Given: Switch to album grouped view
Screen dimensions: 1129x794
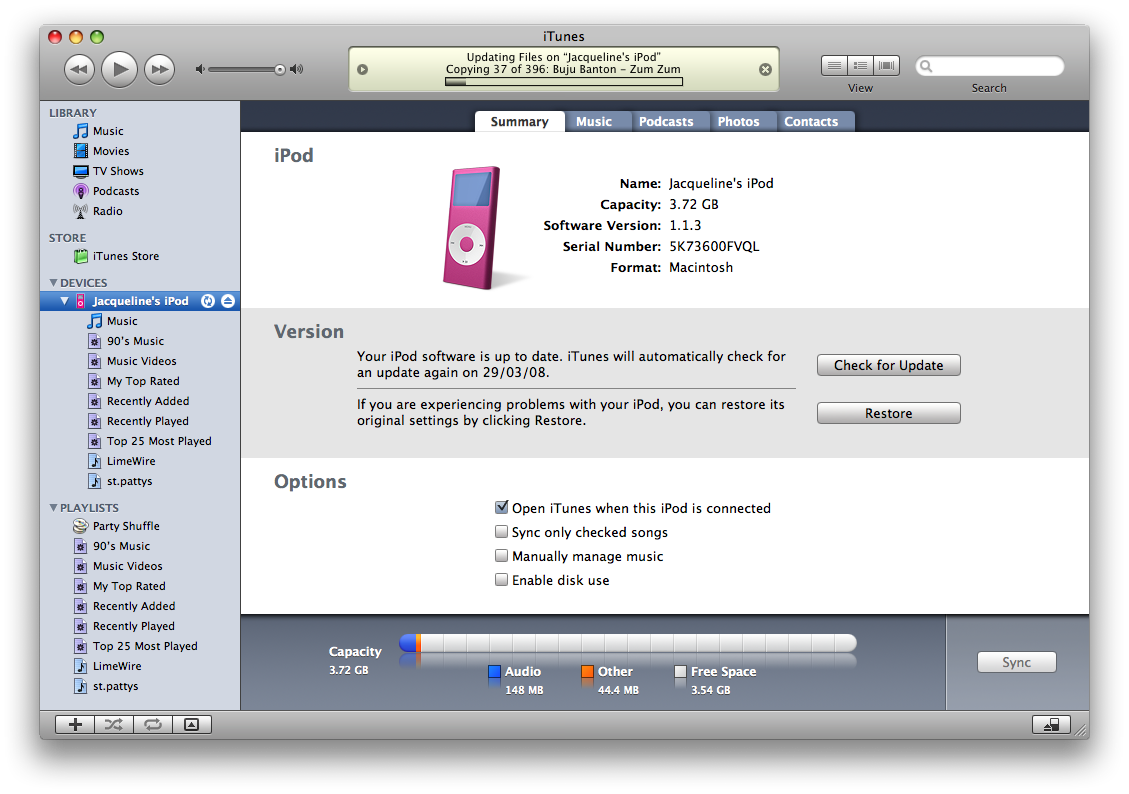Looking at the screenshot, I should [x=860, y=66].
